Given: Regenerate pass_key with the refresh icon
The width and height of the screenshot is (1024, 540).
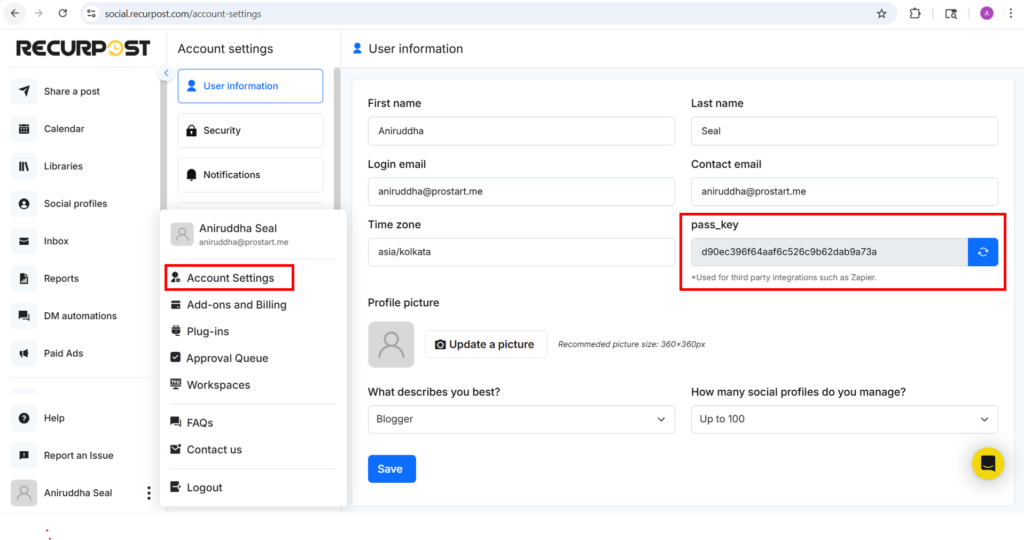Looking at the screenshot, I should [x=983, y=252].
